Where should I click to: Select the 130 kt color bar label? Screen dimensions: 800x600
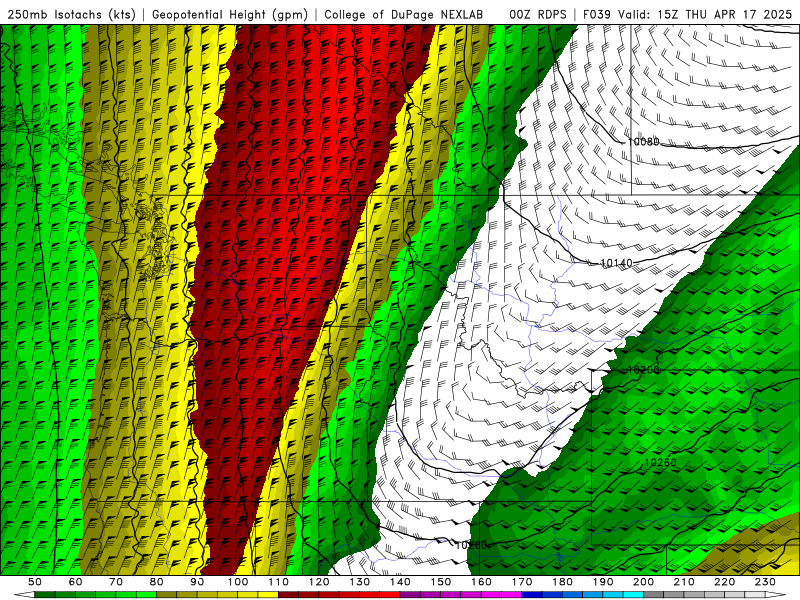pyautogui.click(x=360, y=582)
